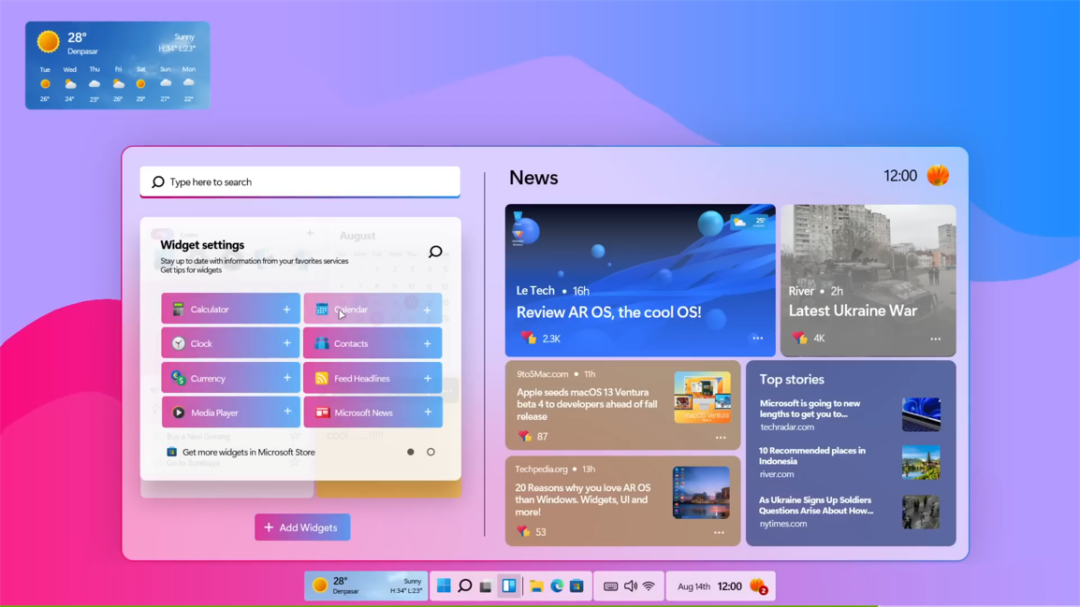Select the Currency widget tile
The image size is (1080, 607).
click(231, 378)
